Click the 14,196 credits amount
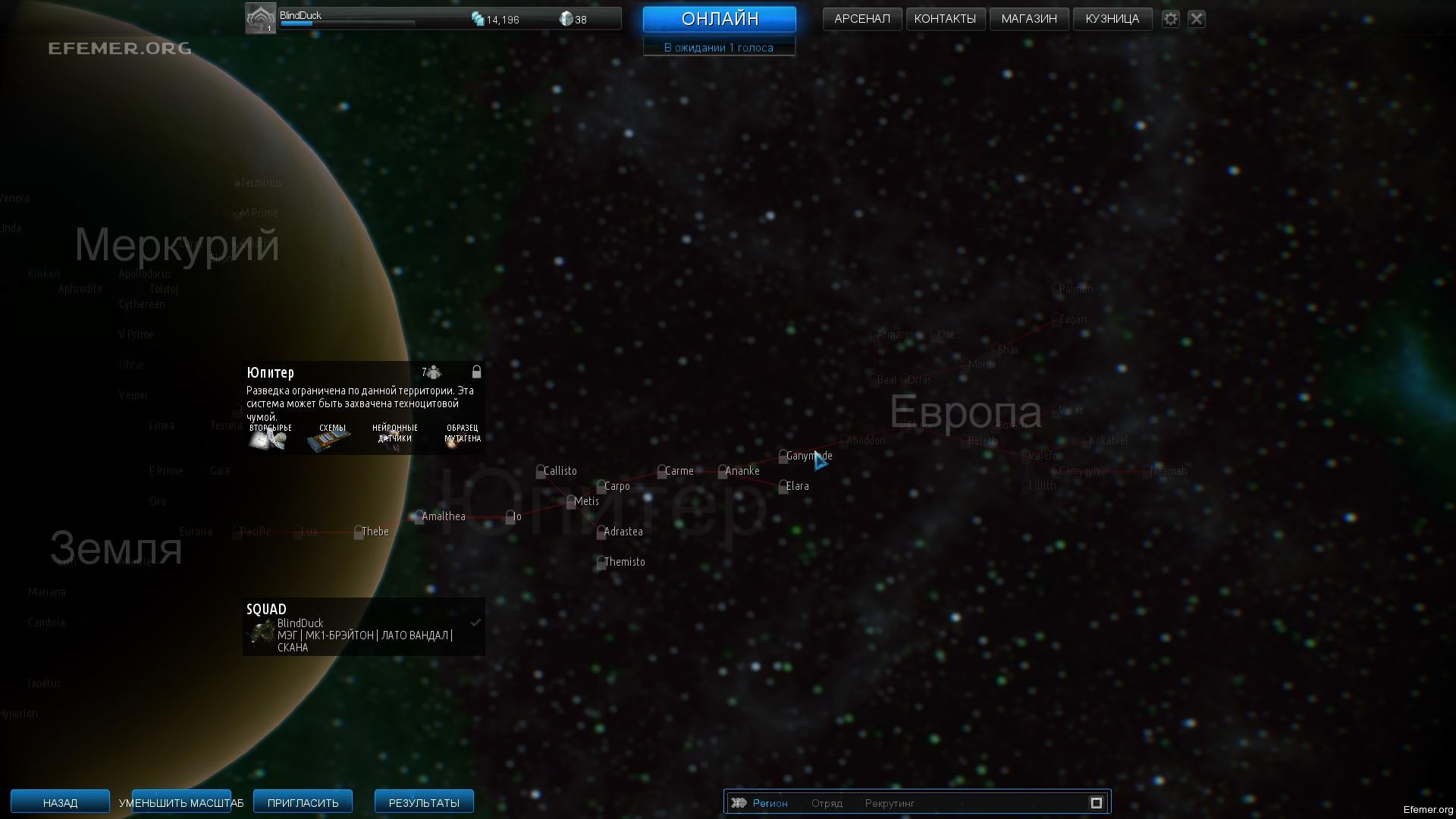 click(x=503, y=20)
